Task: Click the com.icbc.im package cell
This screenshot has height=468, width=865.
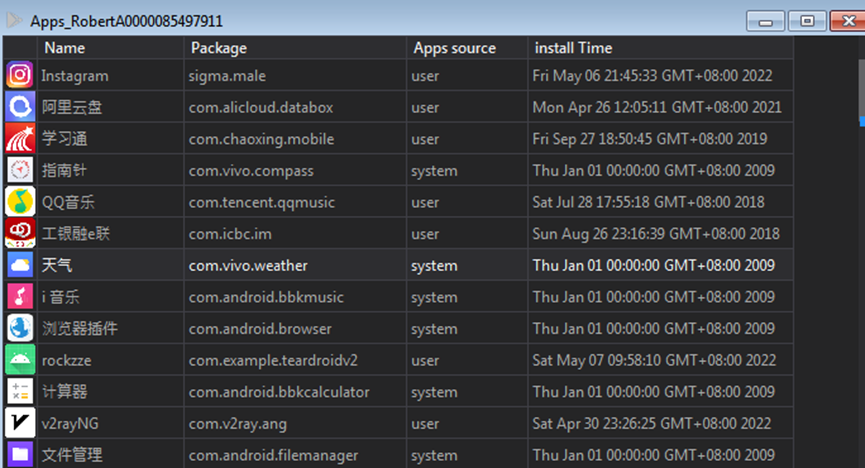Action: pos(295,233)
